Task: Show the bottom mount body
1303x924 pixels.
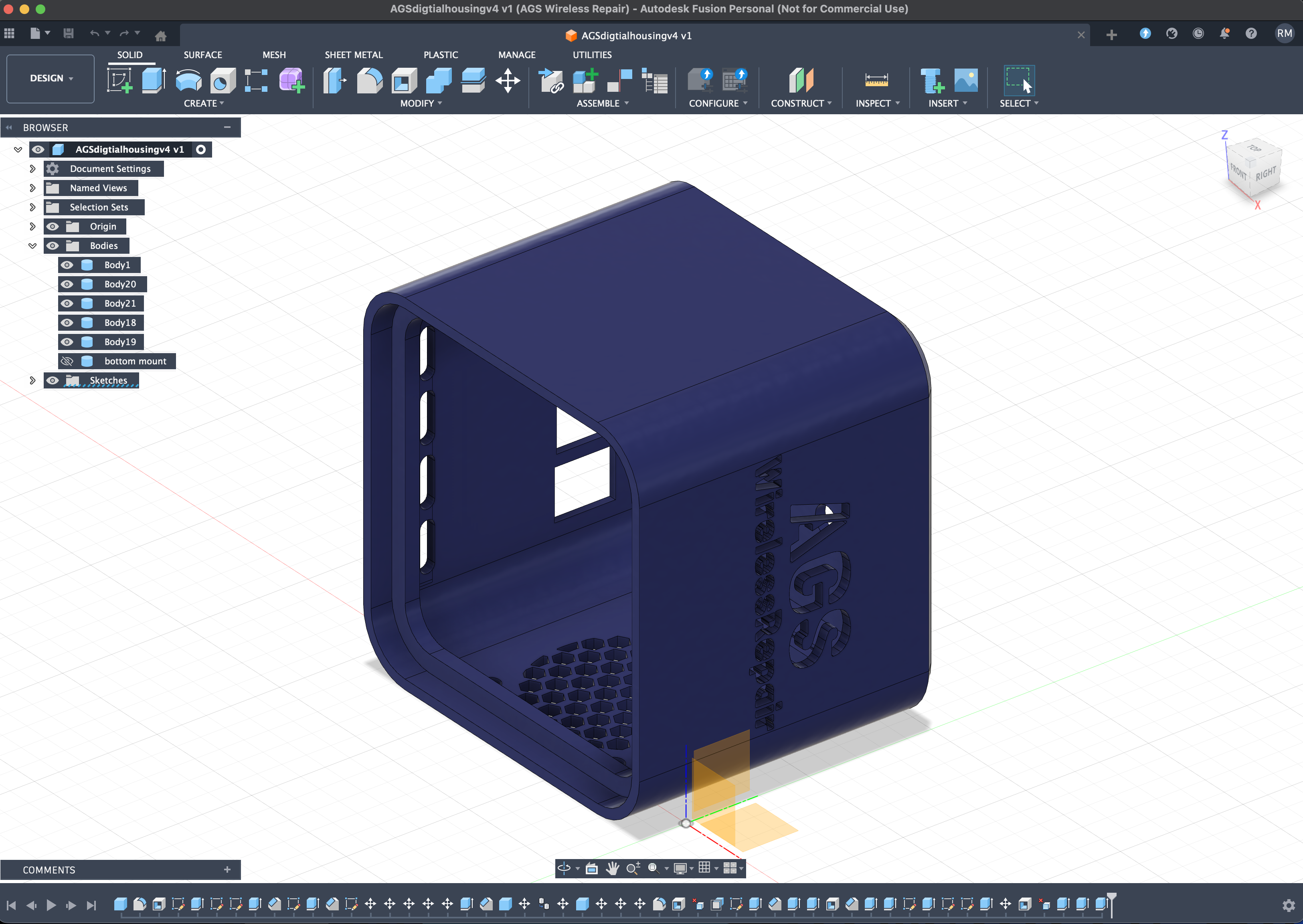Action: tap(67, 362)
